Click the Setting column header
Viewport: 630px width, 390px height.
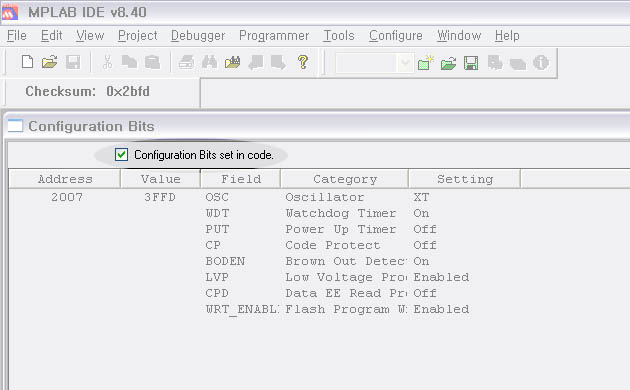click(x=464, y=179)
